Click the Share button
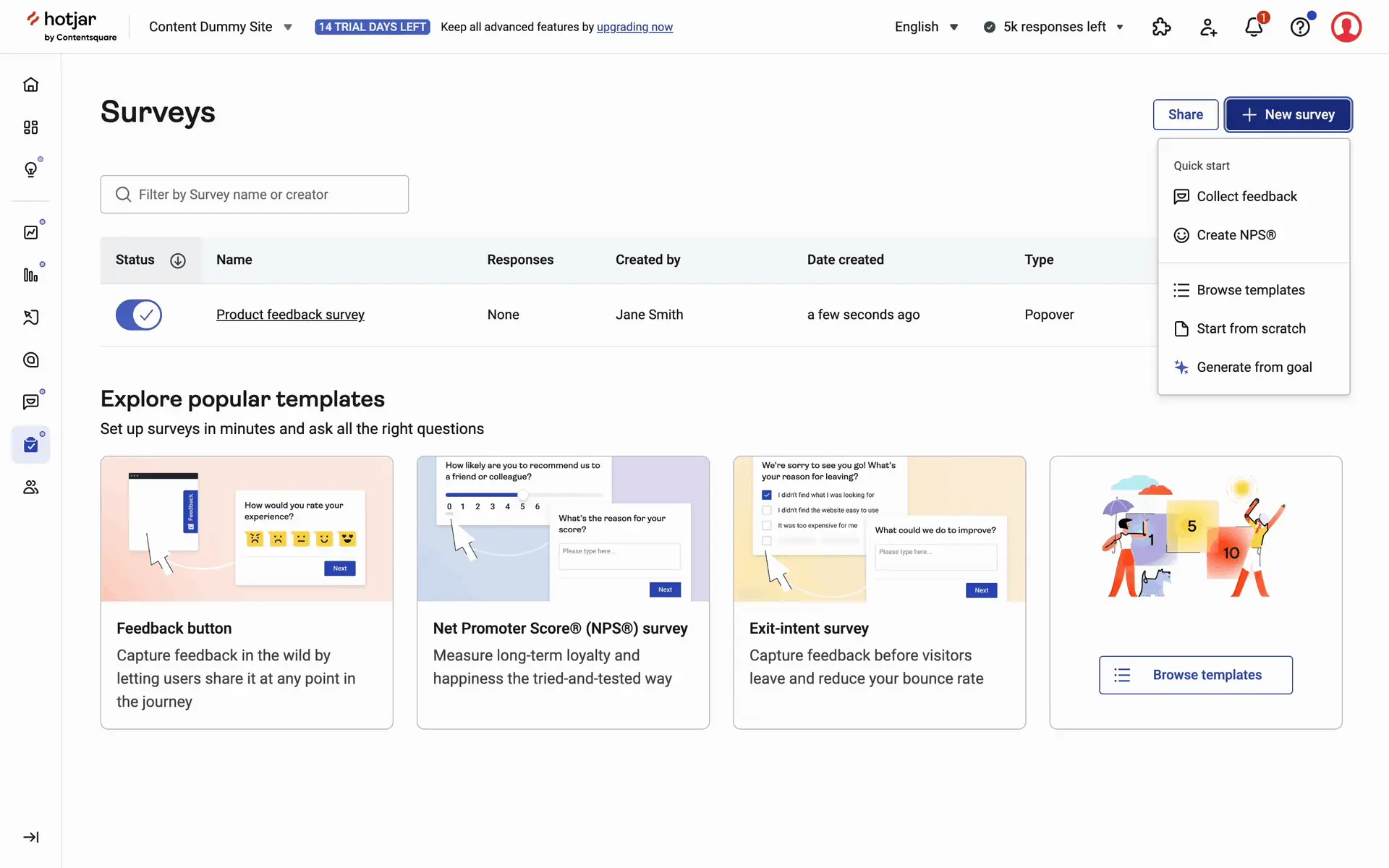 1185,115
